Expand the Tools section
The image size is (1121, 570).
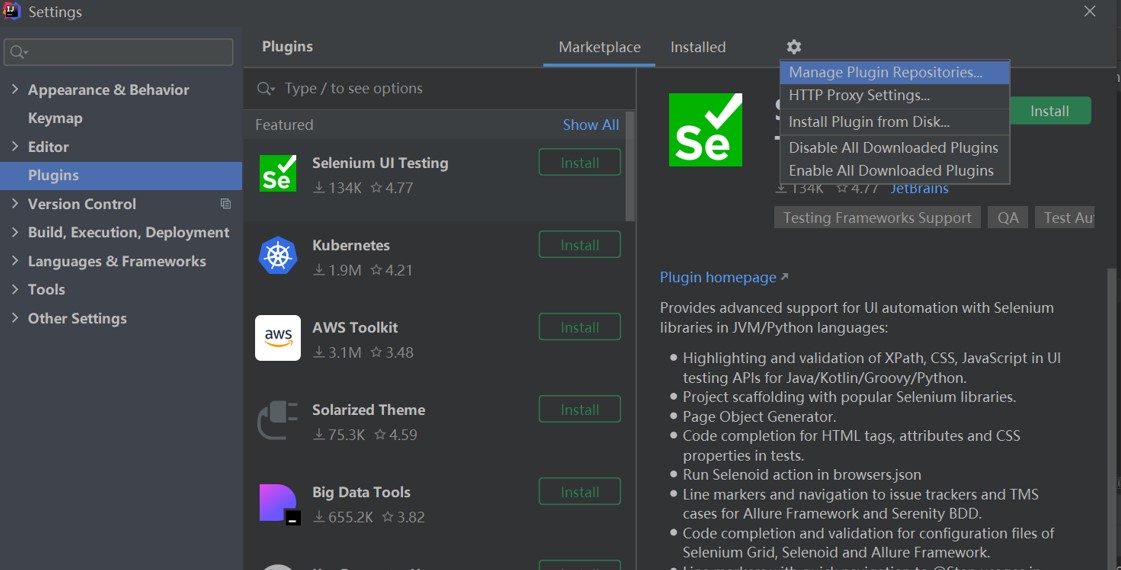pos(15,289)
